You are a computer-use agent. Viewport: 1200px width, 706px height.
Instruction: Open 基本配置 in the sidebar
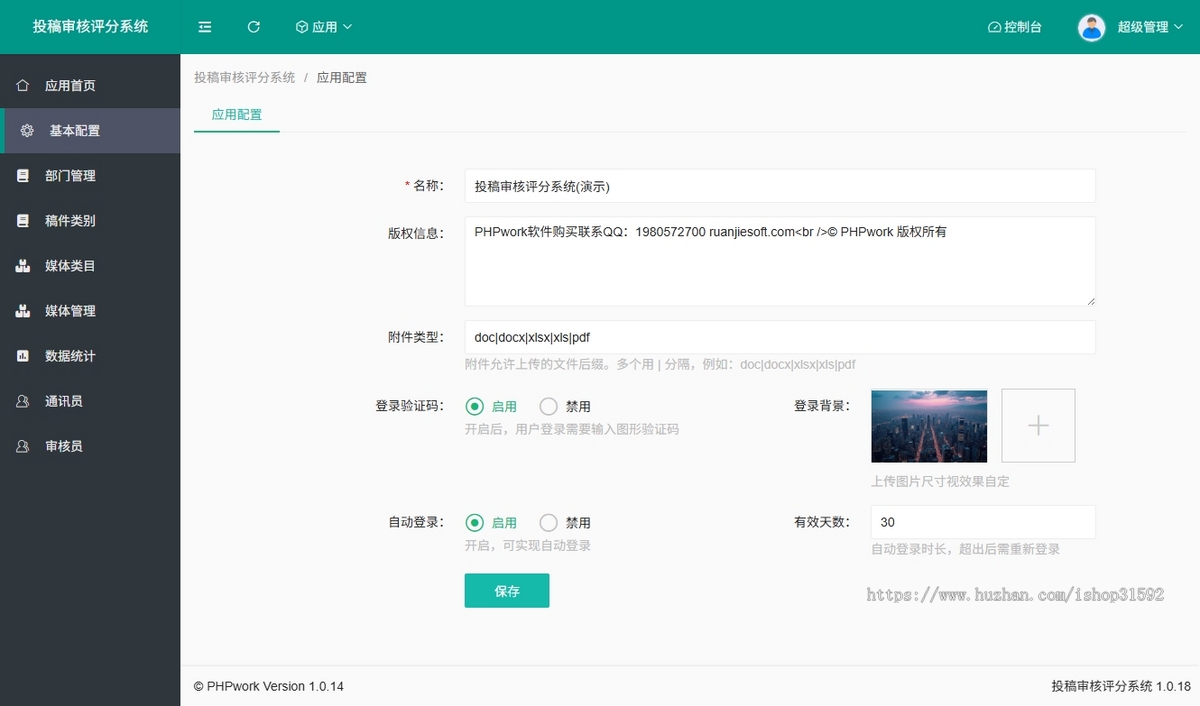(90, 131)
